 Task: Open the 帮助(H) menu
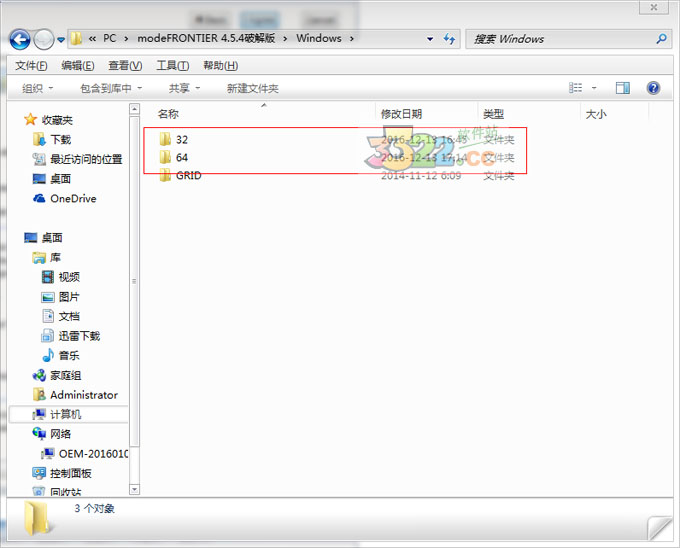tap(221, 65)
